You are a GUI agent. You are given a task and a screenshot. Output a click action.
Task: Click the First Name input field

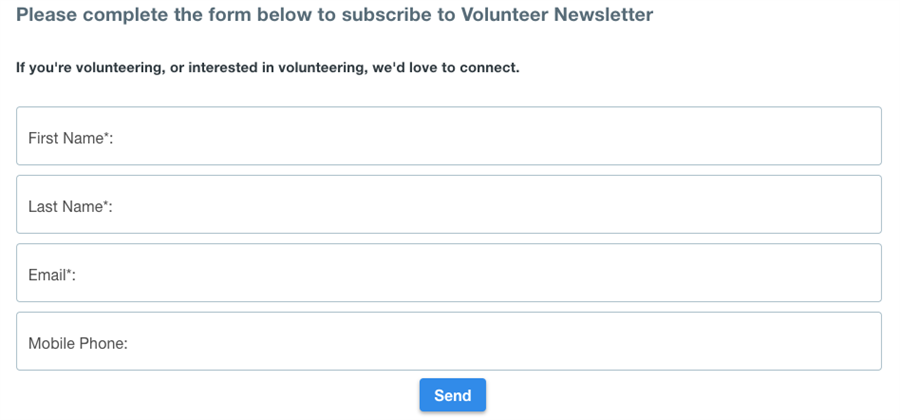(x=449, y=136)
